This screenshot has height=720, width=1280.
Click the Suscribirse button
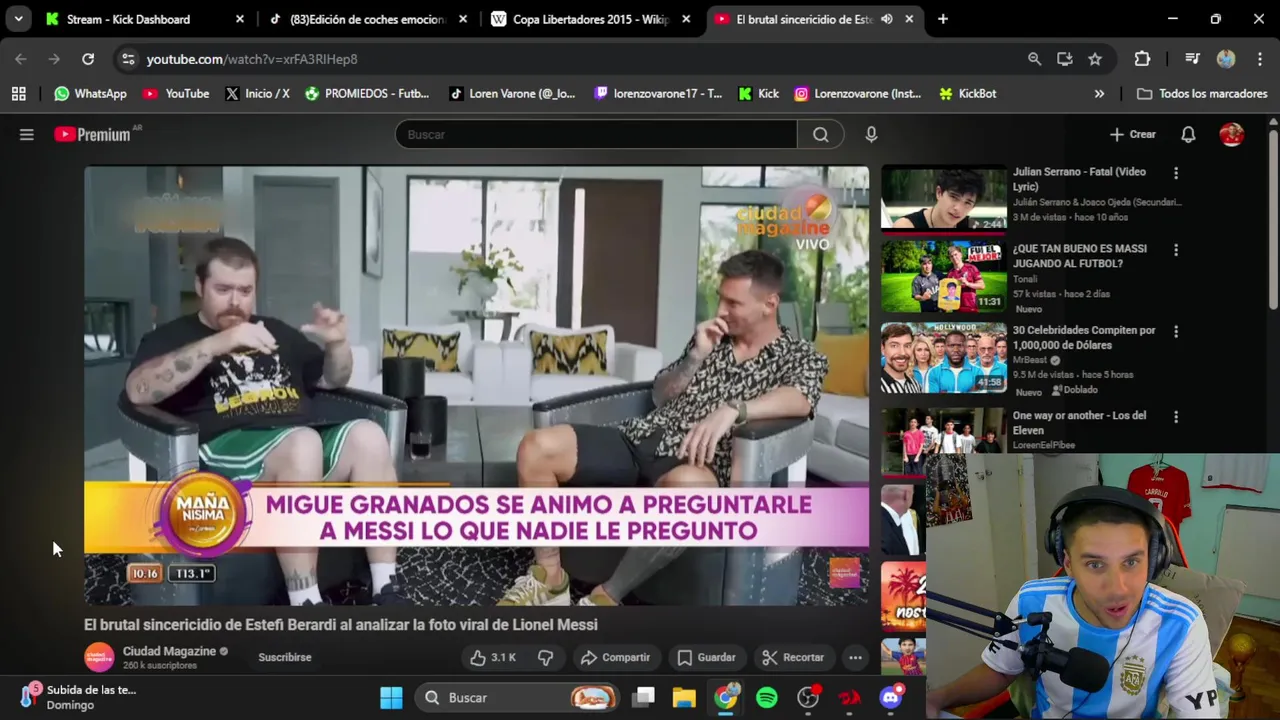click(x=285, y=657)
